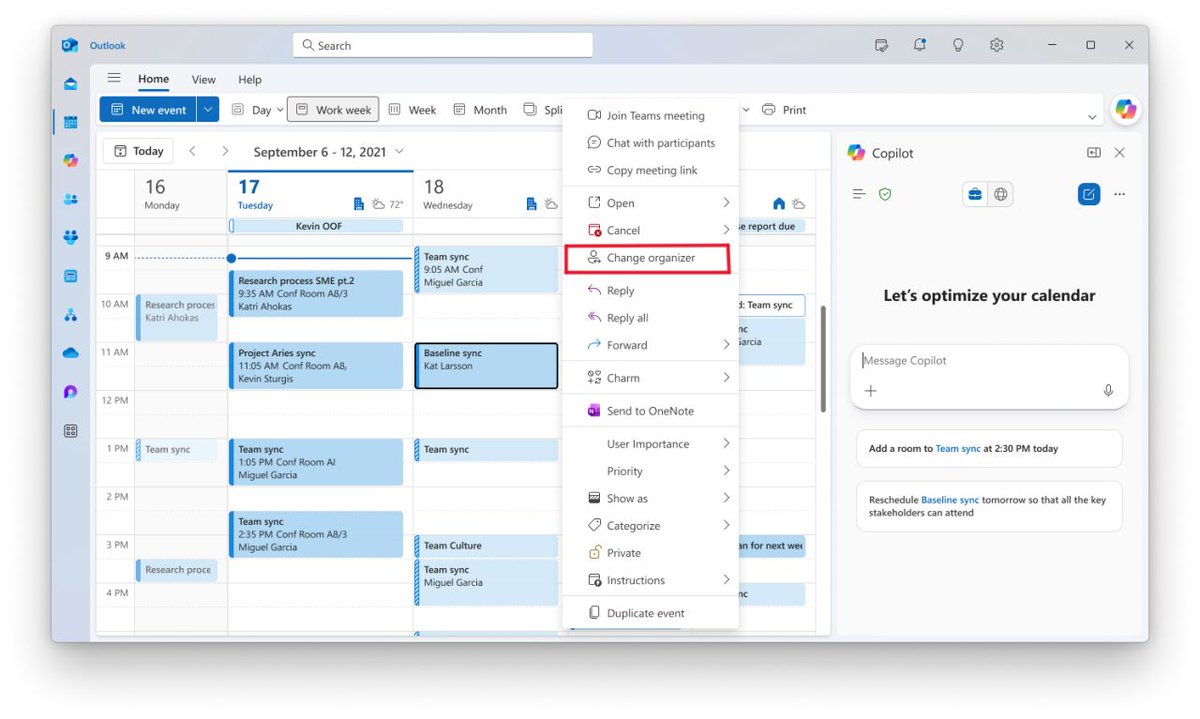This screenshot has width=1200, height=719.
Task: Switch Copilot to Work mode briefcase toggle
Action: click(x=975, y=194)
